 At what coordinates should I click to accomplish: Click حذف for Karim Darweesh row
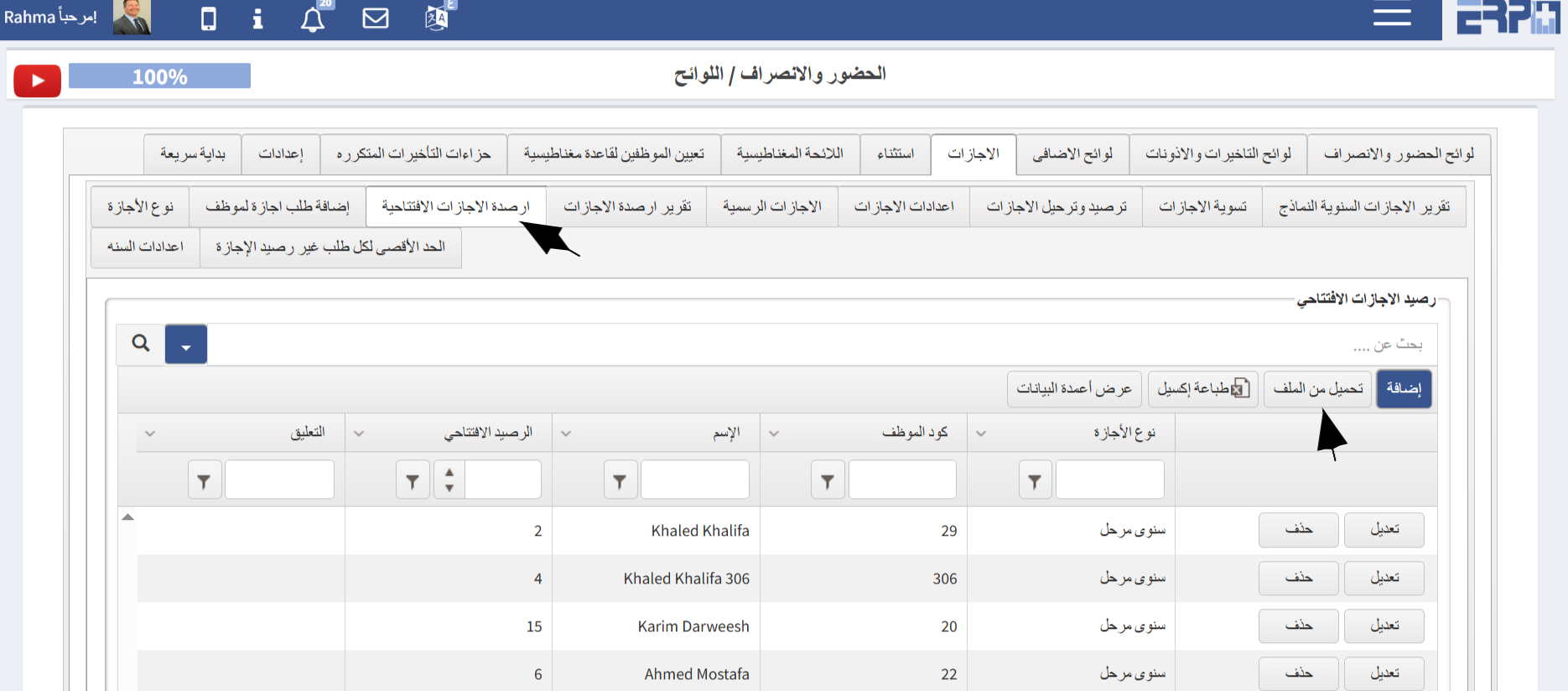[x=1299, y=626]
